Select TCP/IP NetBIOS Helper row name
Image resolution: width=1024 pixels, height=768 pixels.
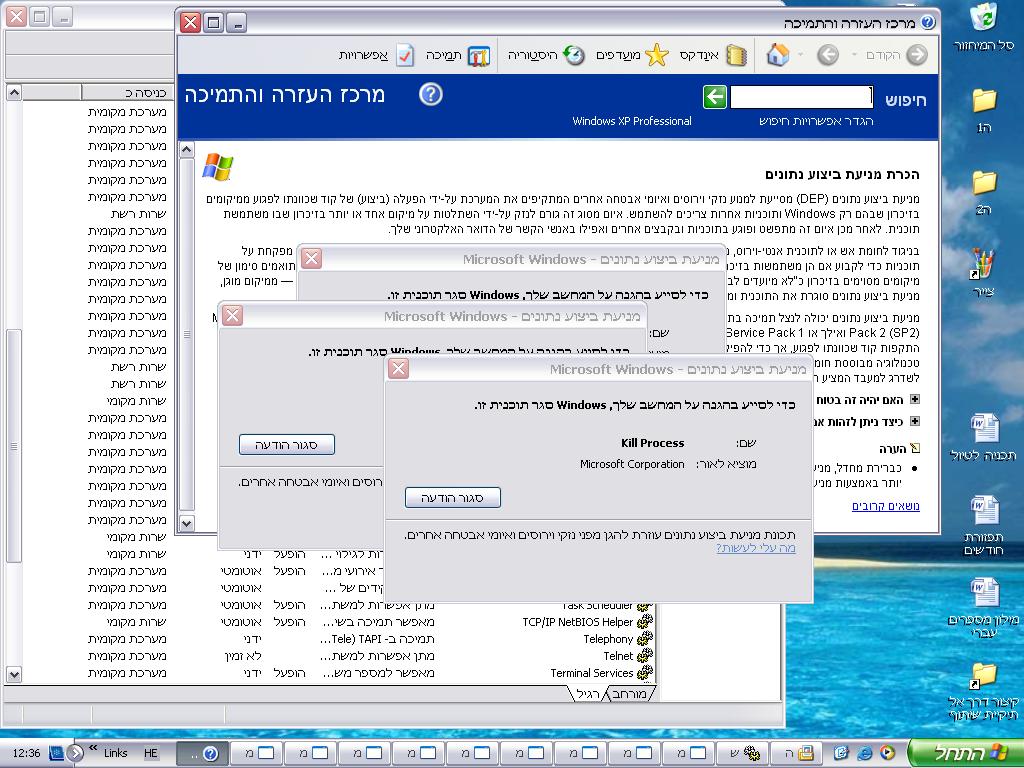pyautogui.click(x=578, y=622)
